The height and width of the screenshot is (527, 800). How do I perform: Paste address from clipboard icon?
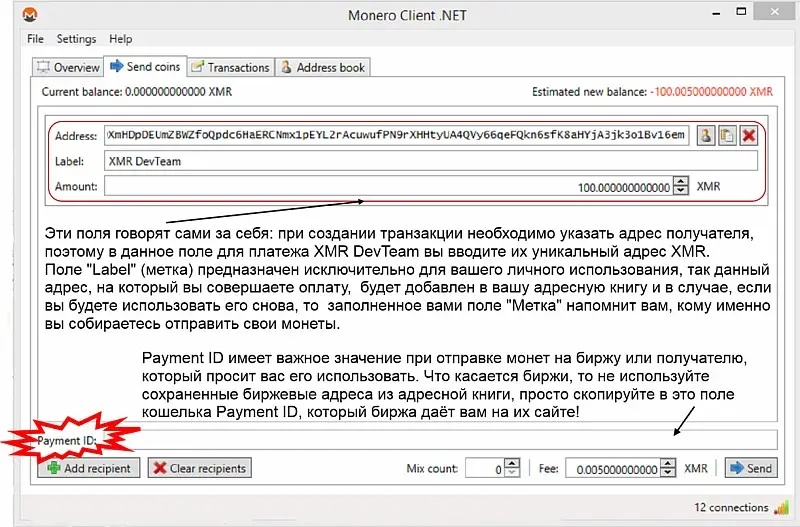click(x=727, y=136)
